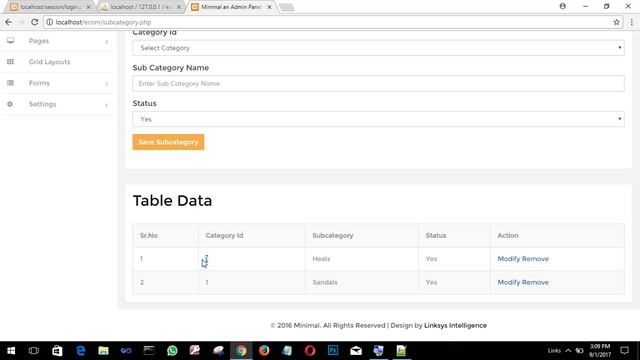Open the Windows Start menu

11,351
